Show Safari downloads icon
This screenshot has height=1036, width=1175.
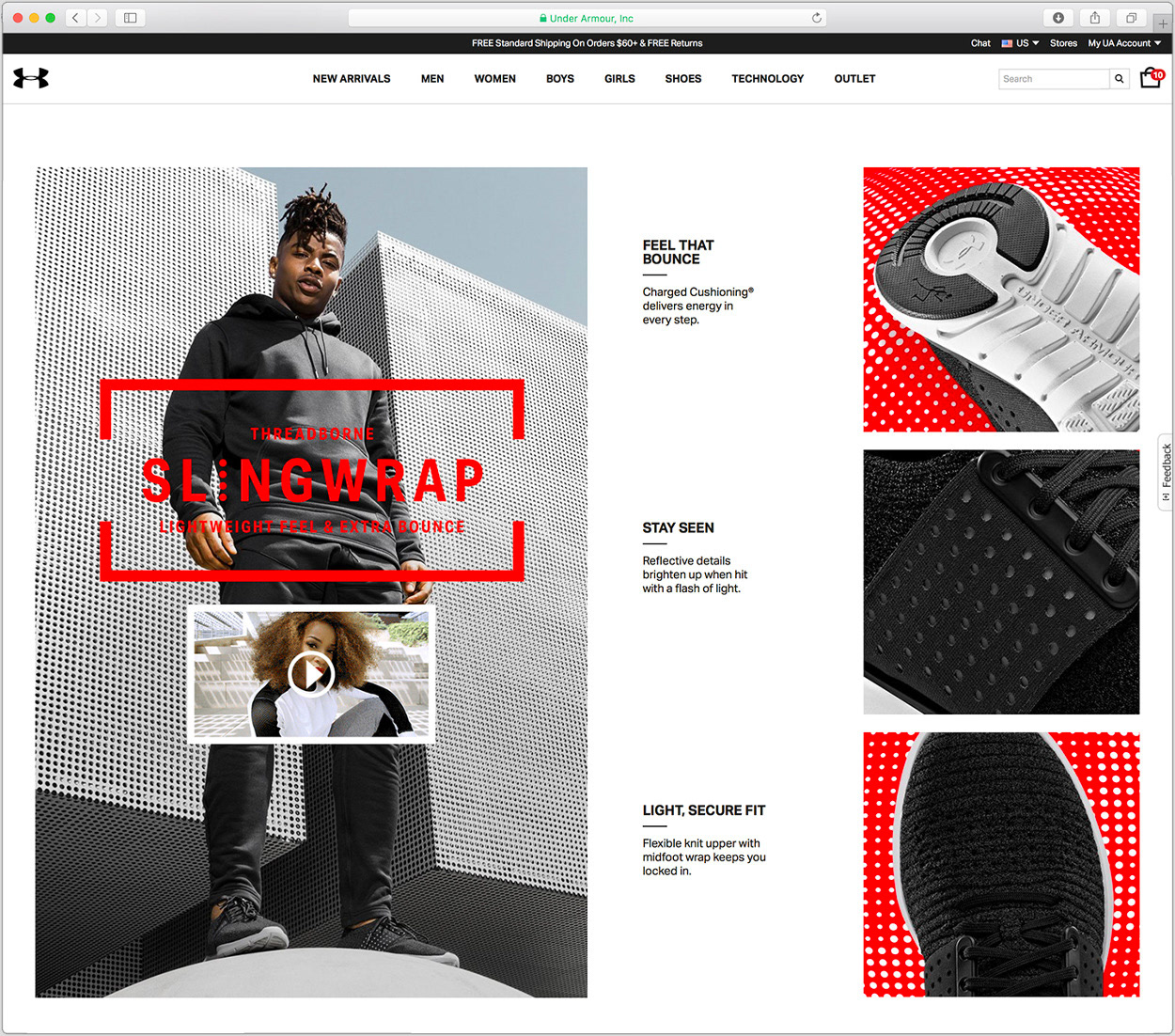[1058, 18]
